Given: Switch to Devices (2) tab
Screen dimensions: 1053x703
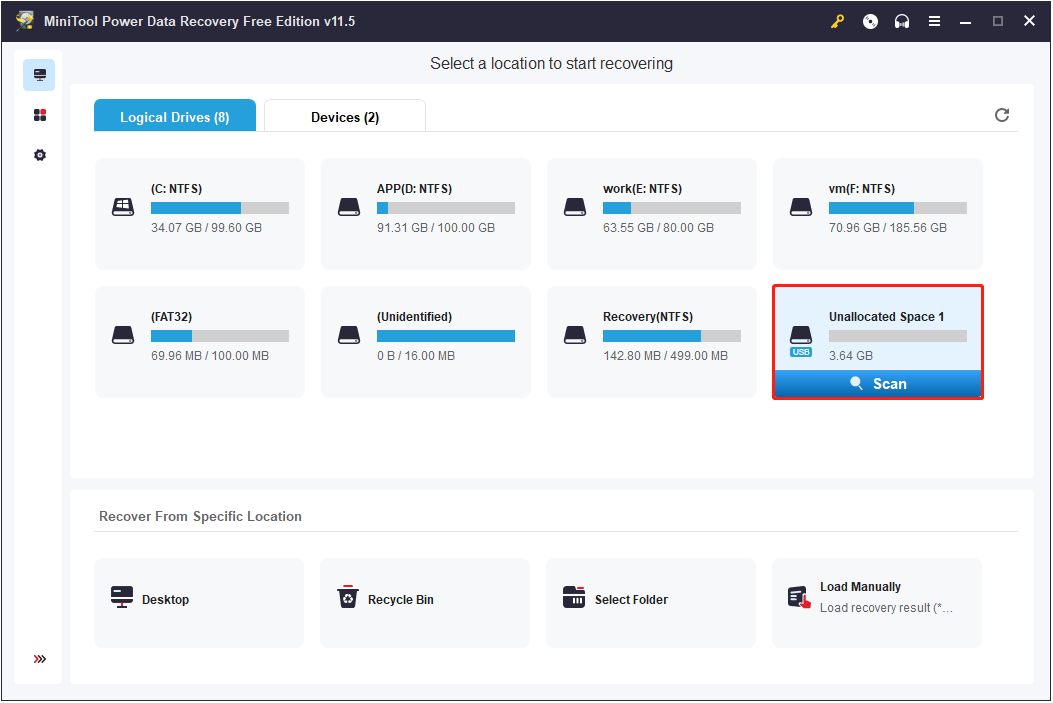Looking at the screenshot, I should (x=345, y=115).
